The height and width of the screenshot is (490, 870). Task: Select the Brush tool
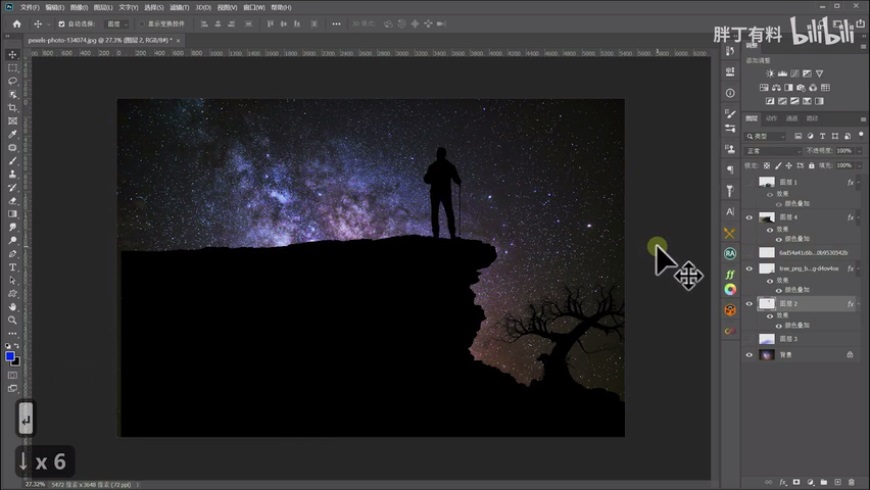[12, 161]
